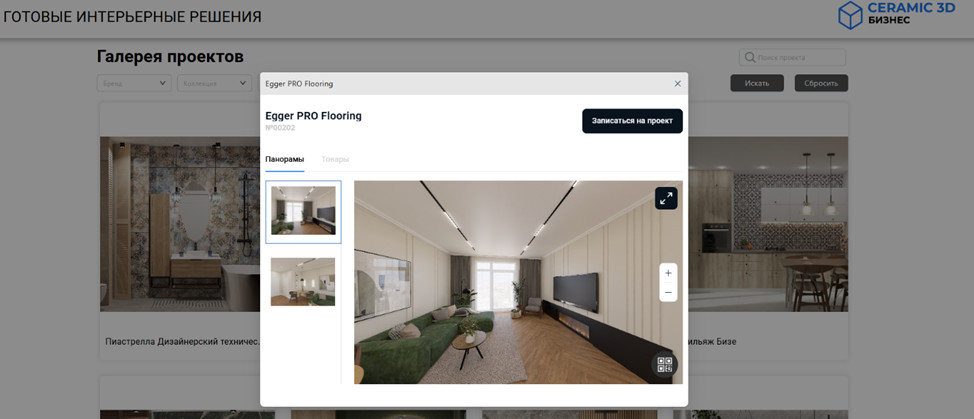Click the search magnifier icon
Screen dimensions: 974x419
click(x=750, y=58)
